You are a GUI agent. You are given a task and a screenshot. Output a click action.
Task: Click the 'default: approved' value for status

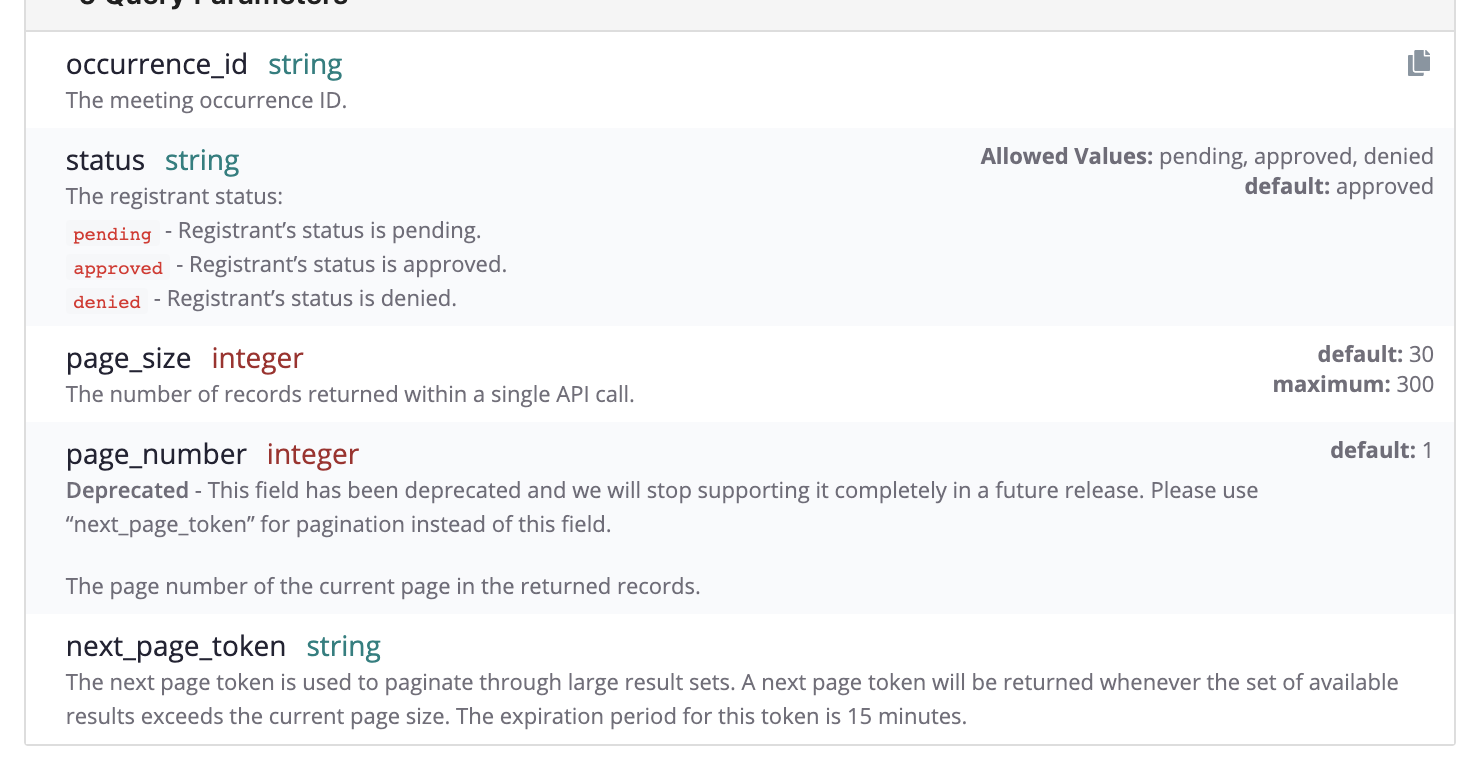(1338, 186)
